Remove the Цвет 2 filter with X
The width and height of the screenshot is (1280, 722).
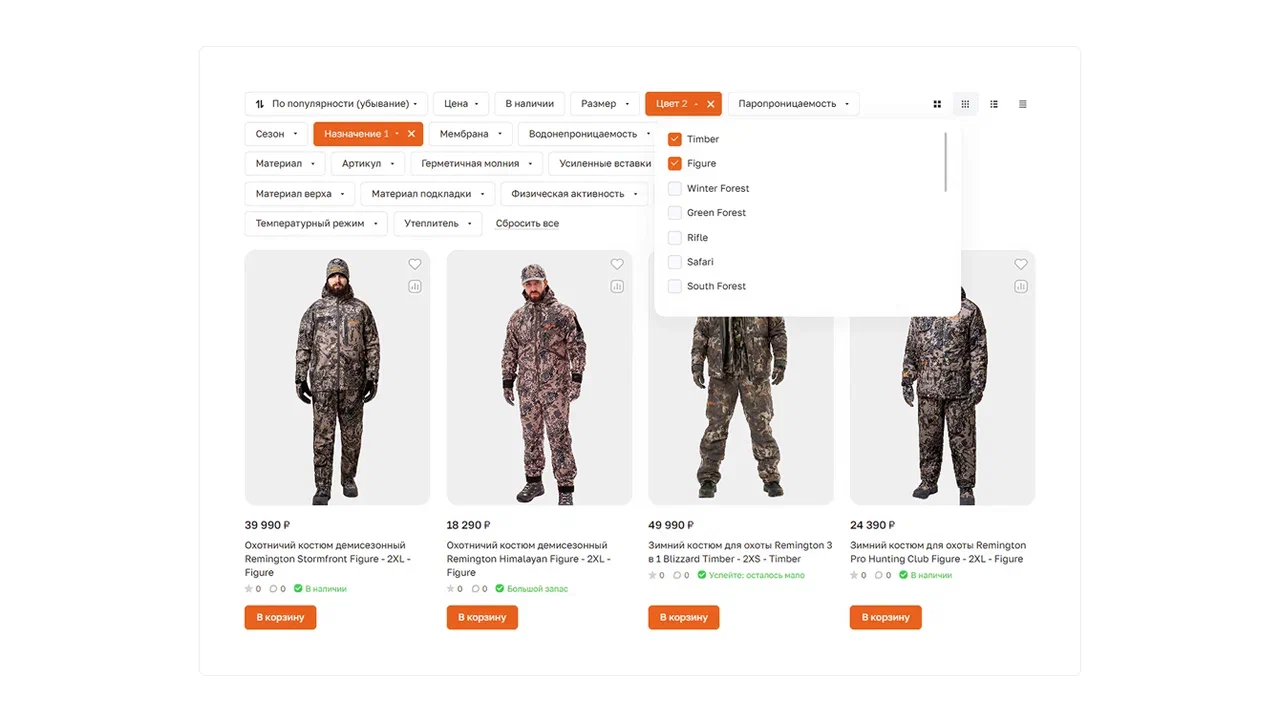pos(711,104)
